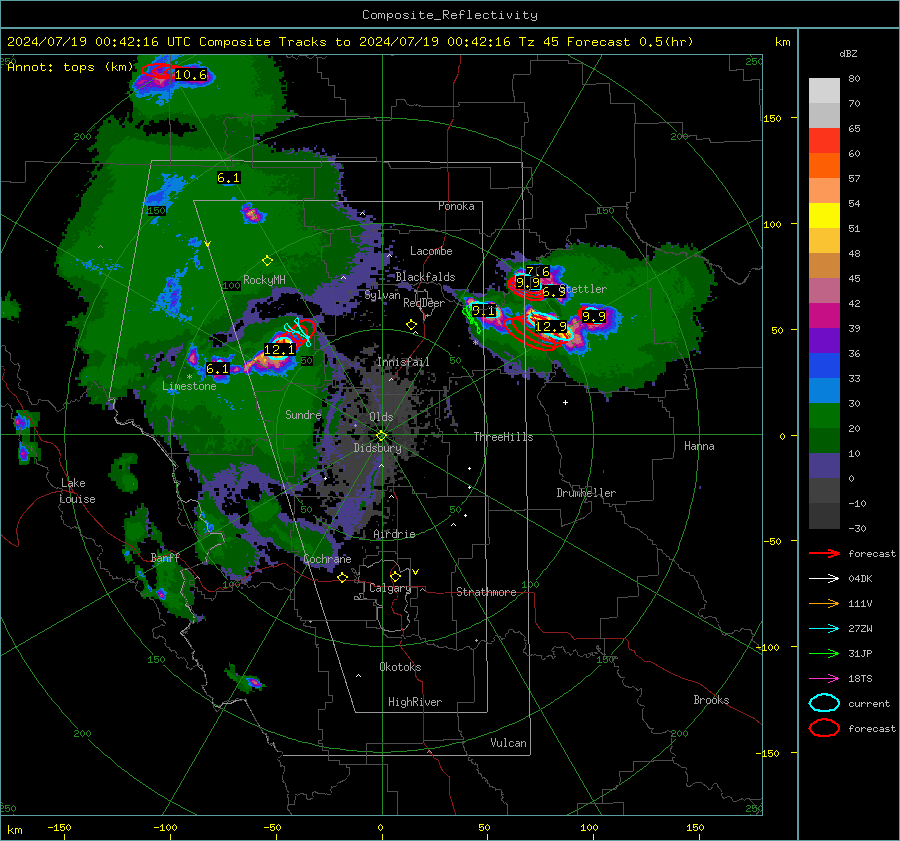Screen dimensions: 900x841
Task: Click the Drumheller town label
Action: coord(586,493)
